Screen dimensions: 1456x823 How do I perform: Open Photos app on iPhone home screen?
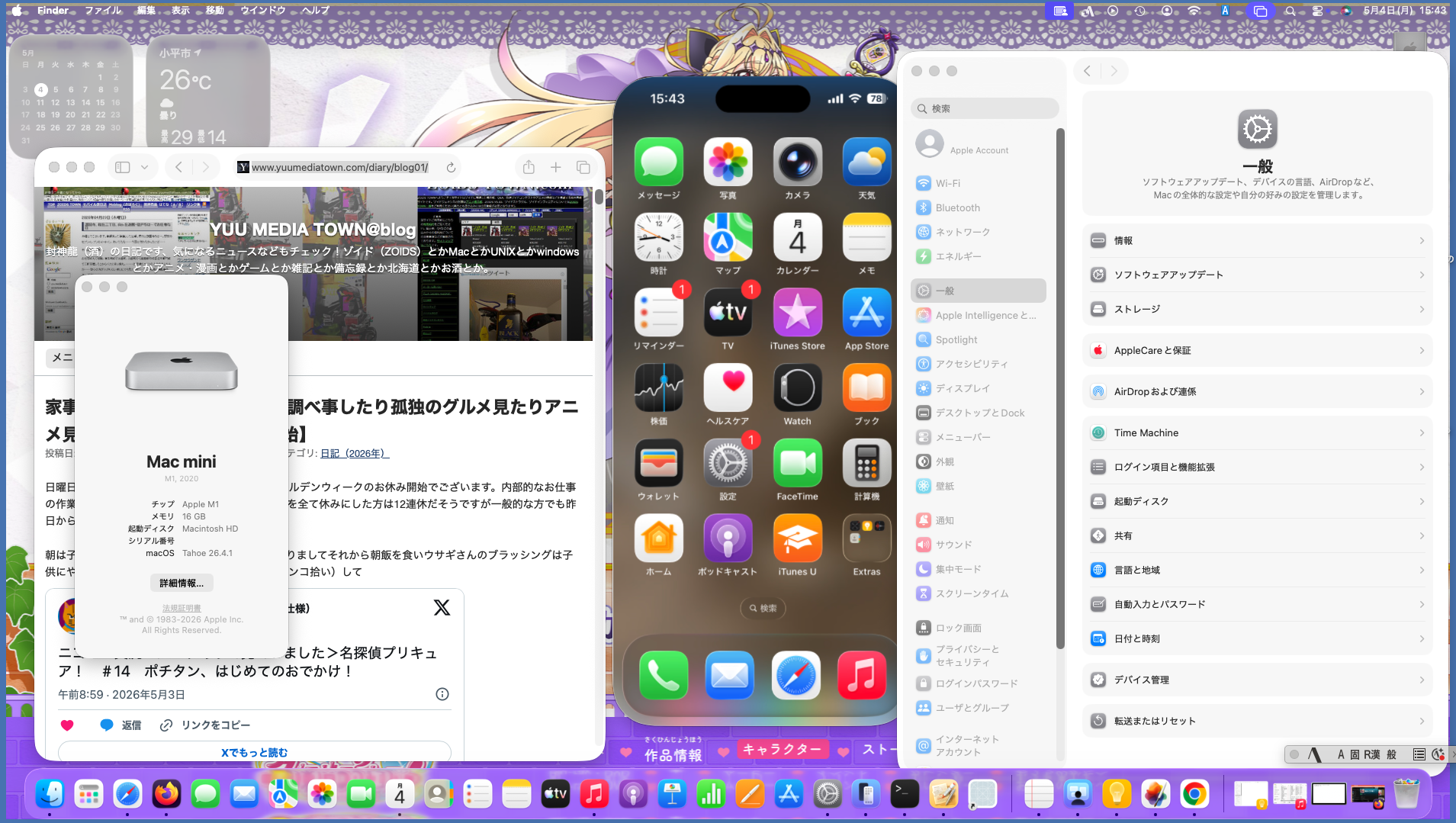[728, 162]
